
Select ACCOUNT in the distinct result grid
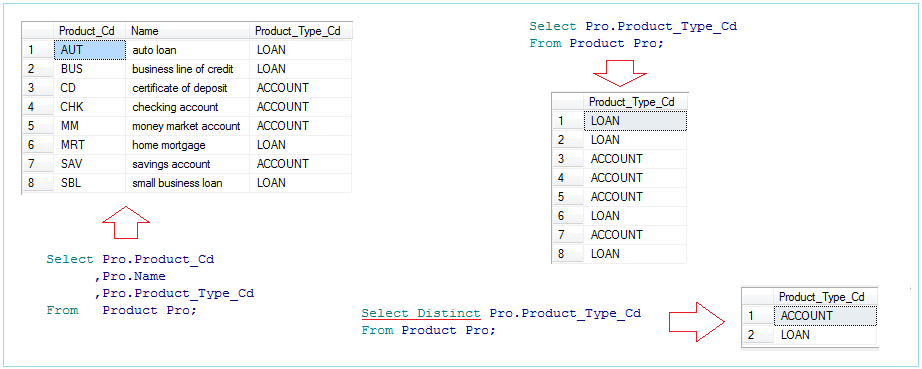pos(826,316)
